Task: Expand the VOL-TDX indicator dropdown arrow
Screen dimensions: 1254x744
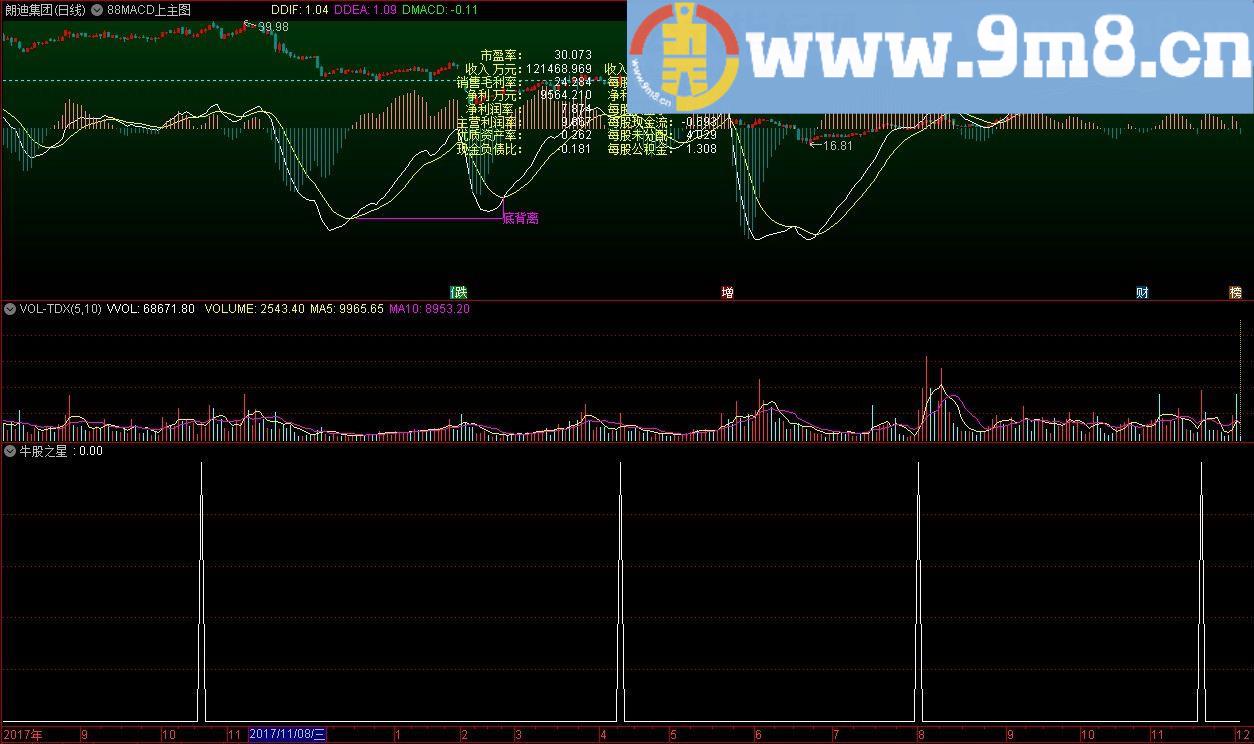Action: point(10,309)
